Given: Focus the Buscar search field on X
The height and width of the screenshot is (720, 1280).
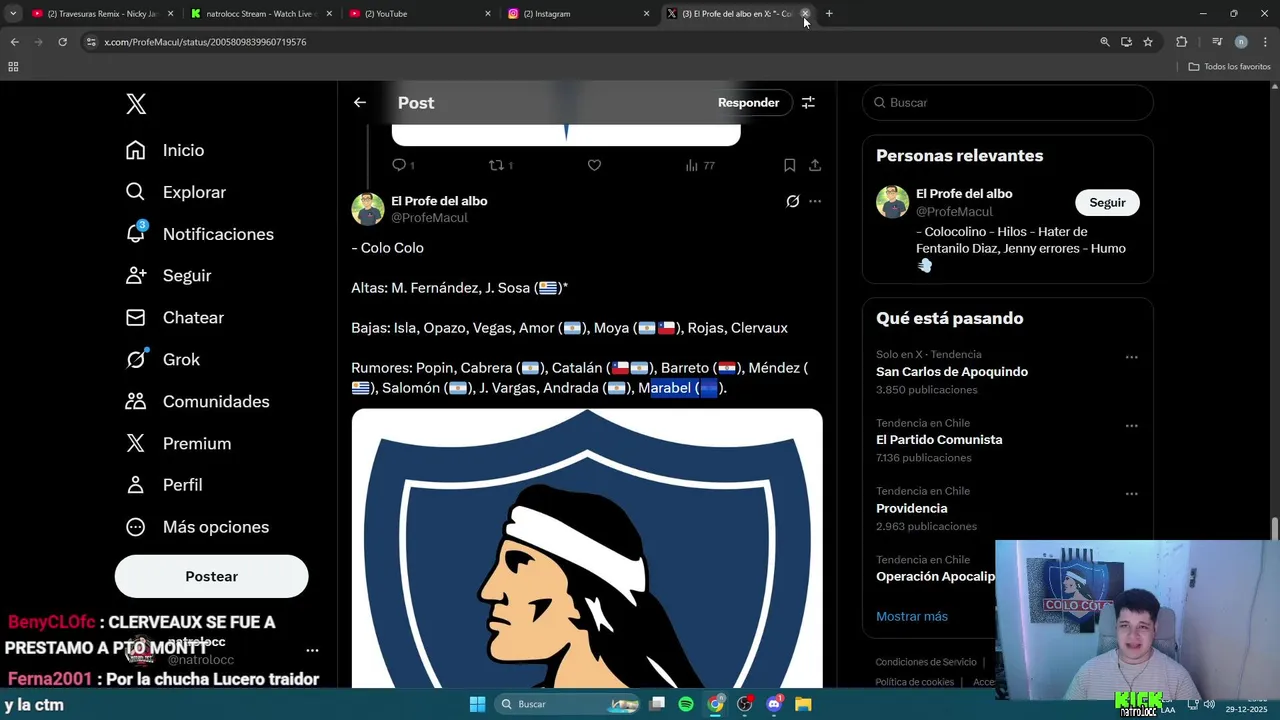Looking at the screenshot, I should click(x=1008, y=102).
